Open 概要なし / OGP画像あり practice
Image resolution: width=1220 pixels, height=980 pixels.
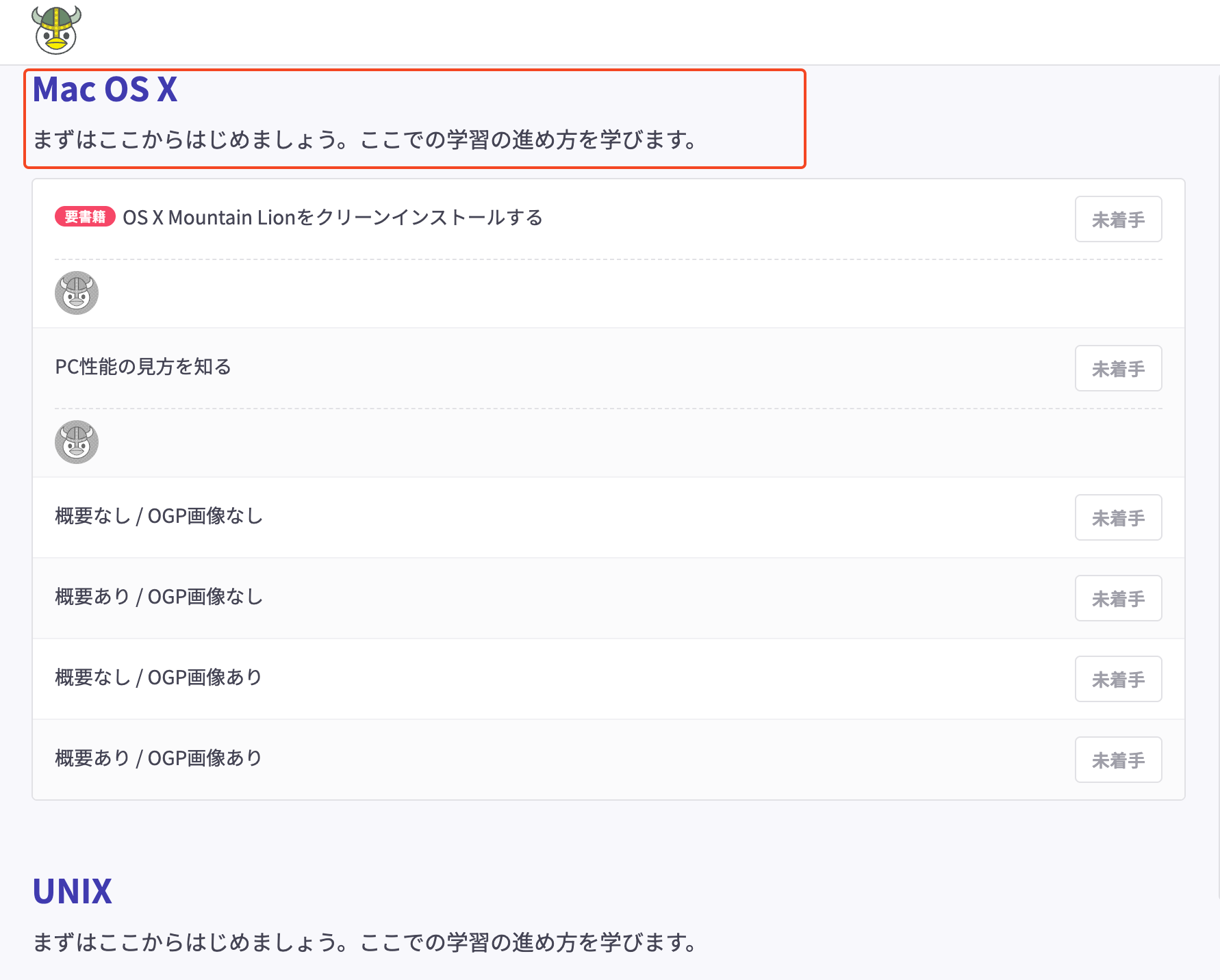point(159,678)
